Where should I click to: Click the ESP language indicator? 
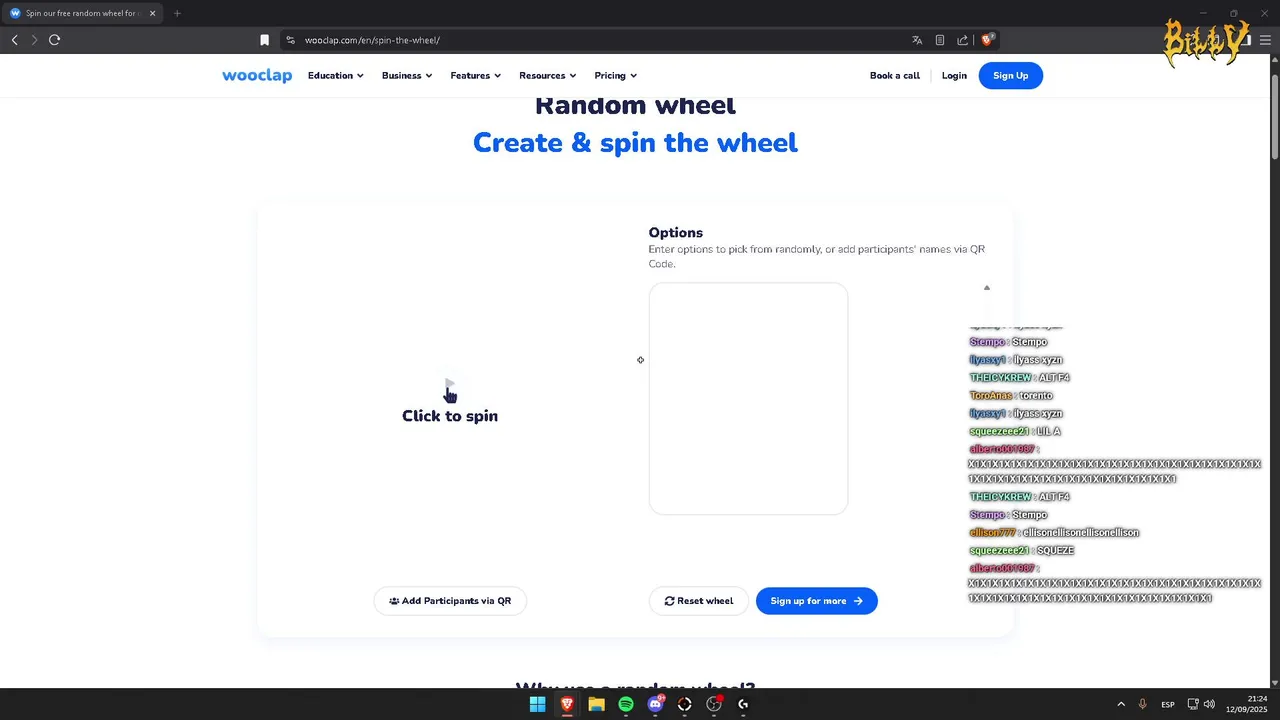(x=1168, y=704)
